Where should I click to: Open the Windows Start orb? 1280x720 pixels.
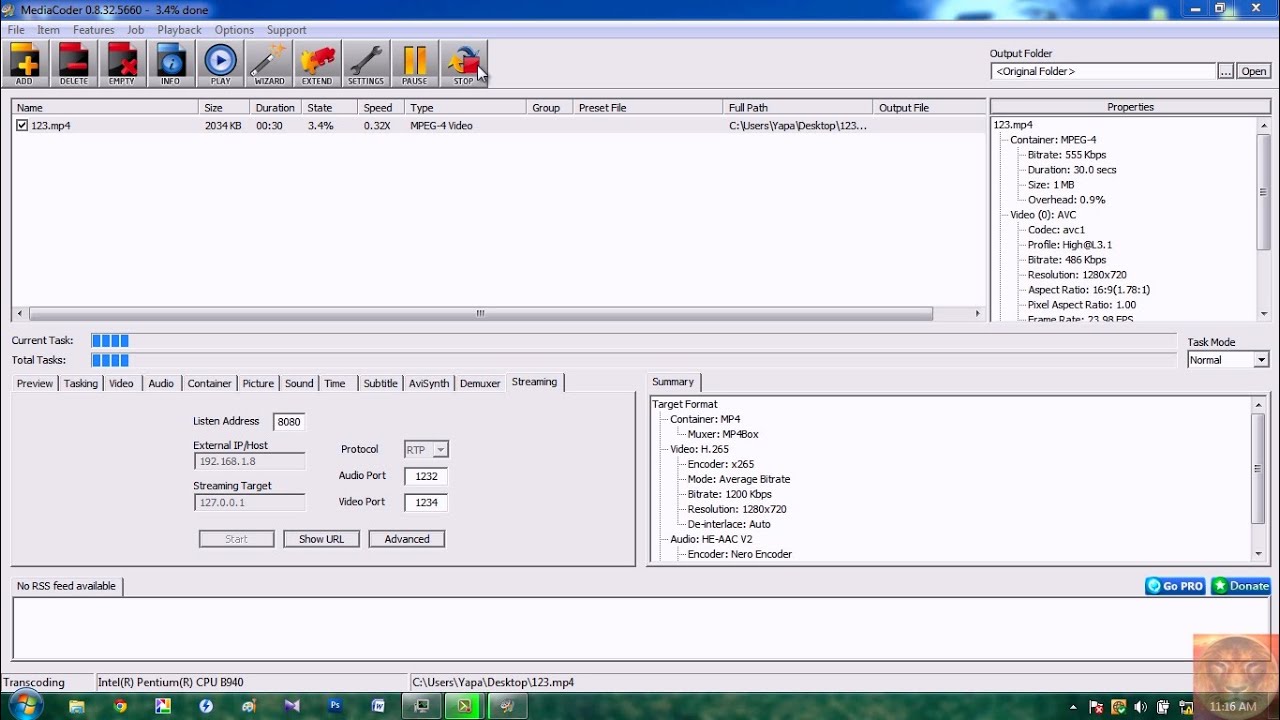(x=24, y=706)
